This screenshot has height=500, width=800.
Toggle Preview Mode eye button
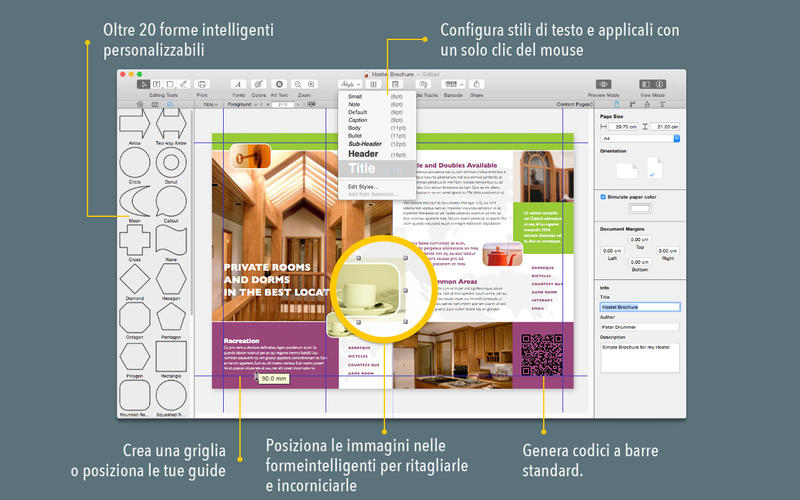pyautogui.click(x=604, y=84)
